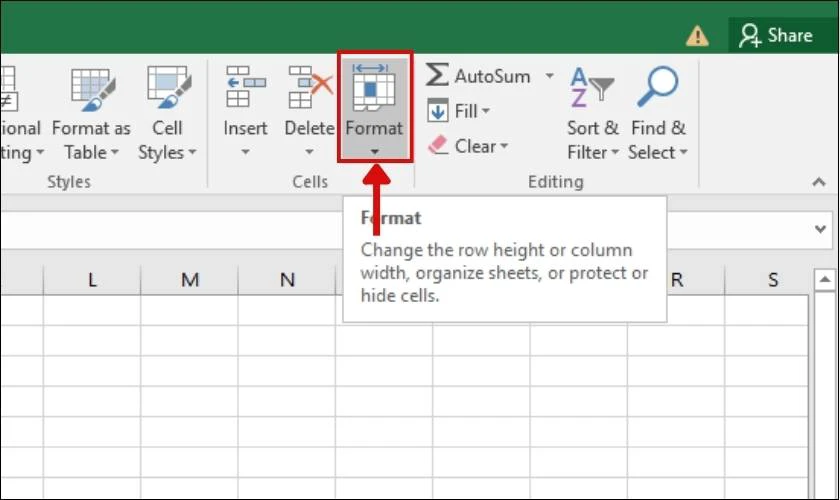The image size is (840, 500).
Task: Open the Format cells menu
Action: pos(374,107)
